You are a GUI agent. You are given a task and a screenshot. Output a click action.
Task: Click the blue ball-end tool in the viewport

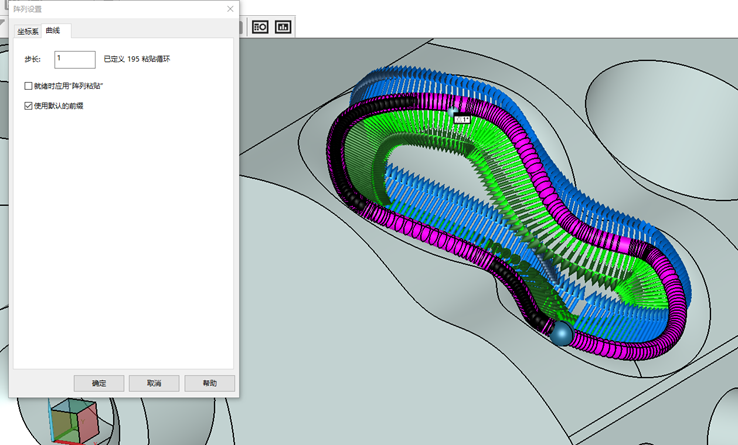click(x=562, y=334)
